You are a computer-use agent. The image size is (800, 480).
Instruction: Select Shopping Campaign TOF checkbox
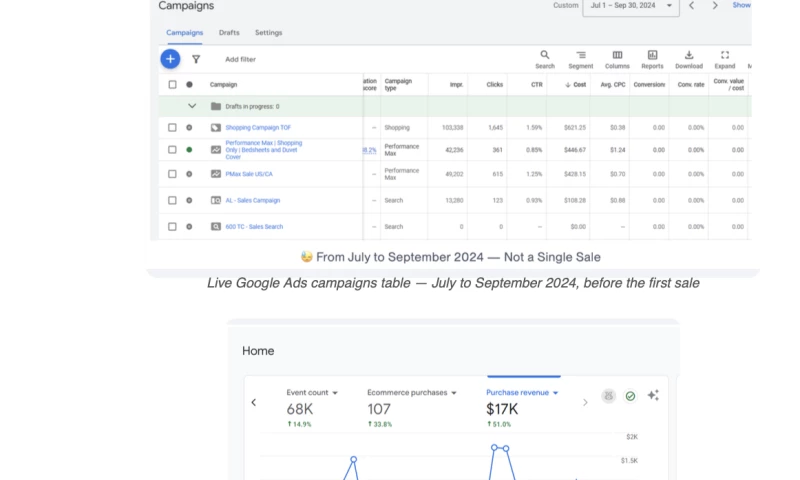172,128
